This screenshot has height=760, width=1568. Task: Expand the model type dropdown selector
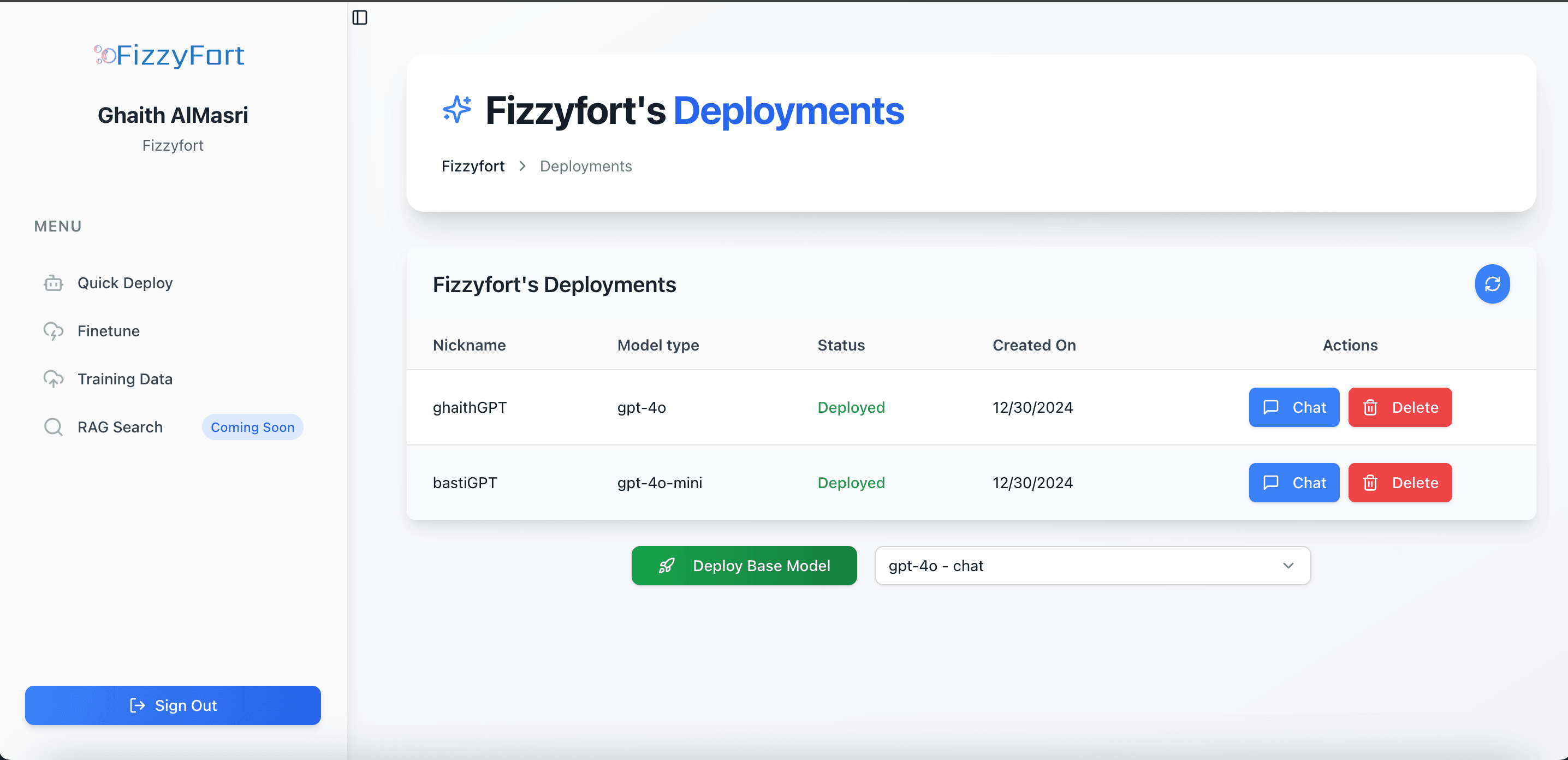pos(1090,565)
